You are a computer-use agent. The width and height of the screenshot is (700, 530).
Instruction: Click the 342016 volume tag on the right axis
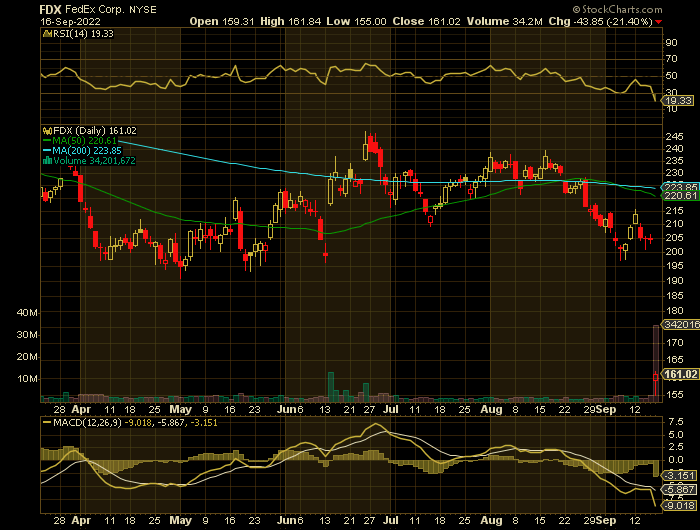tap(680, 325)
